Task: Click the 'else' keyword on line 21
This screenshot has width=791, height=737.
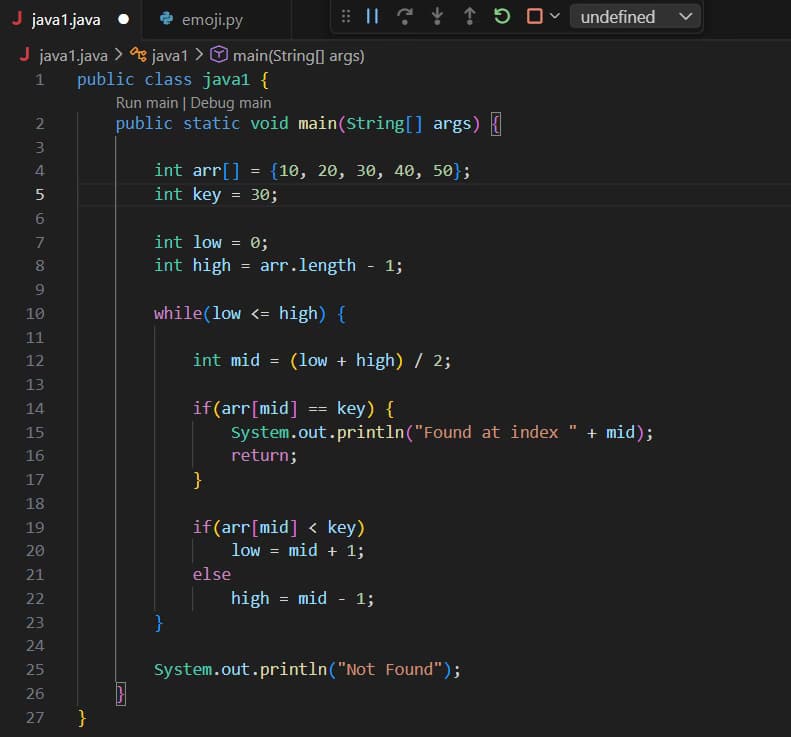Action: pos(212,575)
